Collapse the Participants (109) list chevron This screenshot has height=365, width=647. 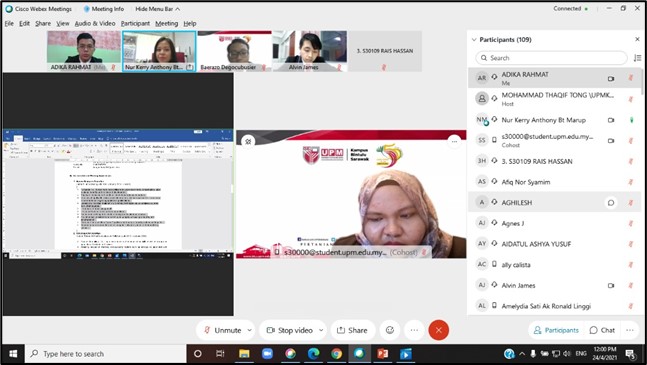point(474,40)
